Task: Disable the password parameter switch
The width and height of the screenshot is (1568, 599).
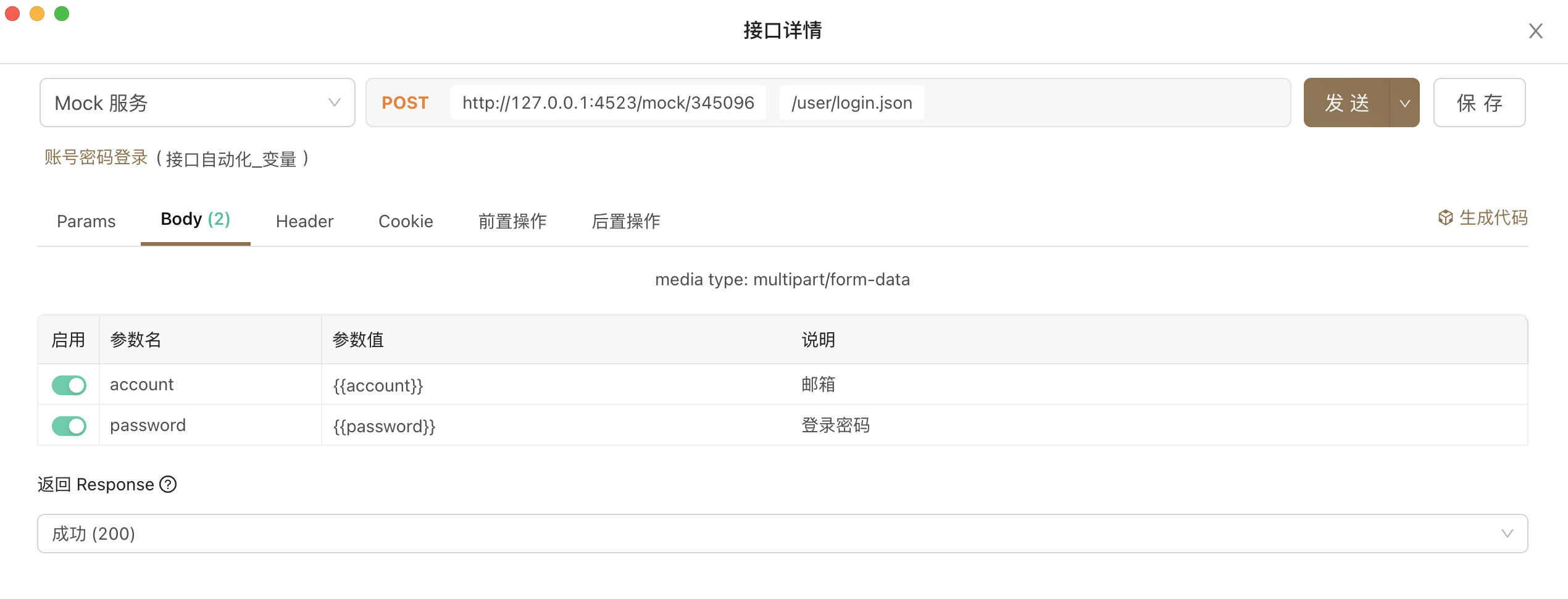Action: click(x=69, y=426)
